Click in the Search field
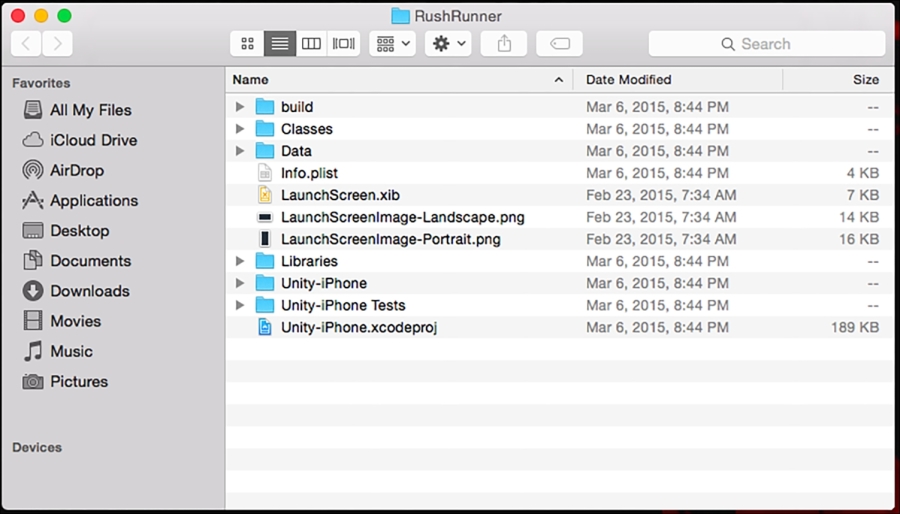The height and width of the screenshot is (514, 900). click(767, 44)
